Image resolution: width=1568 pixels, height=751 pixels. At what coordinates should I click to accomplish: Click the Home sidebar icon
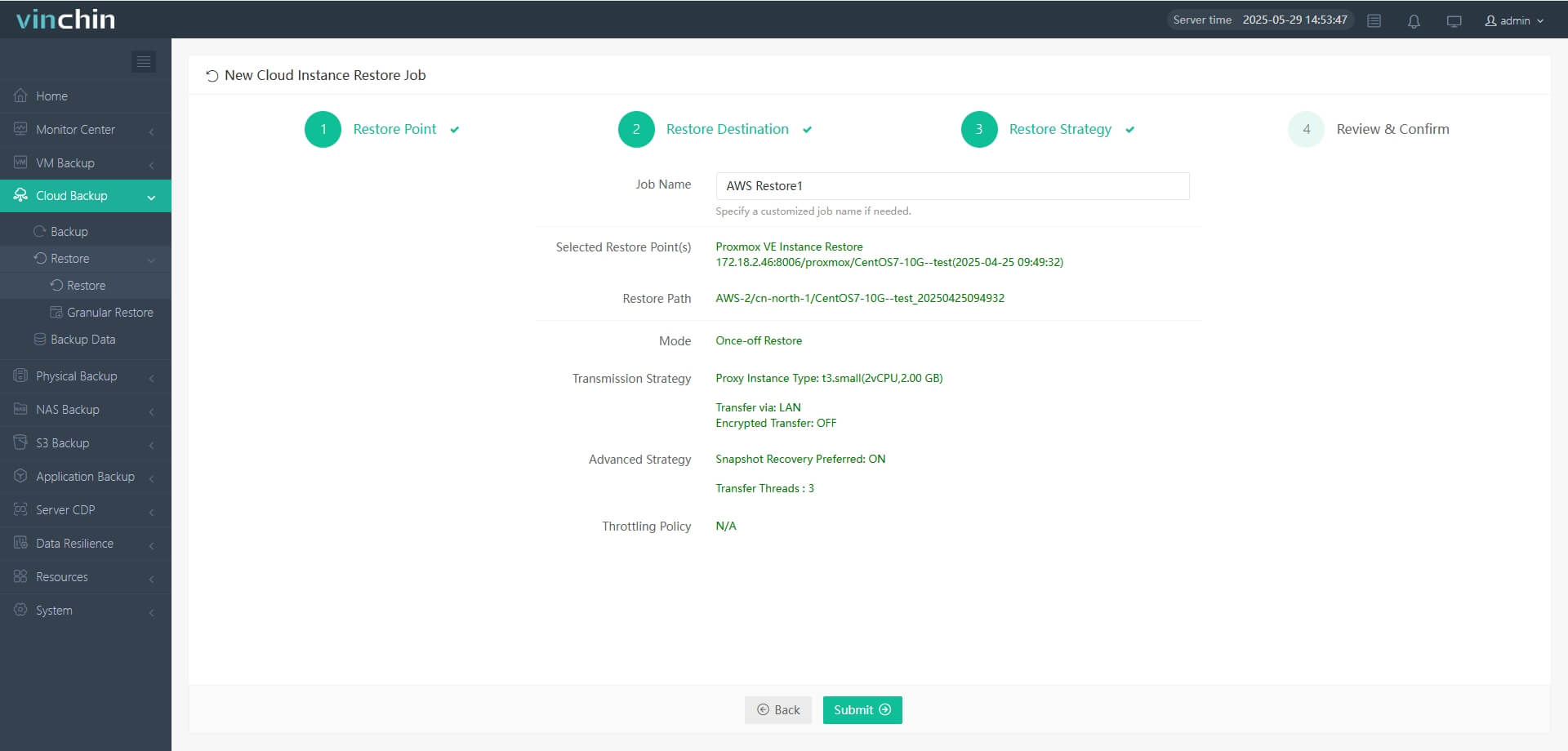pyautogui.click(x=20, y=96)
